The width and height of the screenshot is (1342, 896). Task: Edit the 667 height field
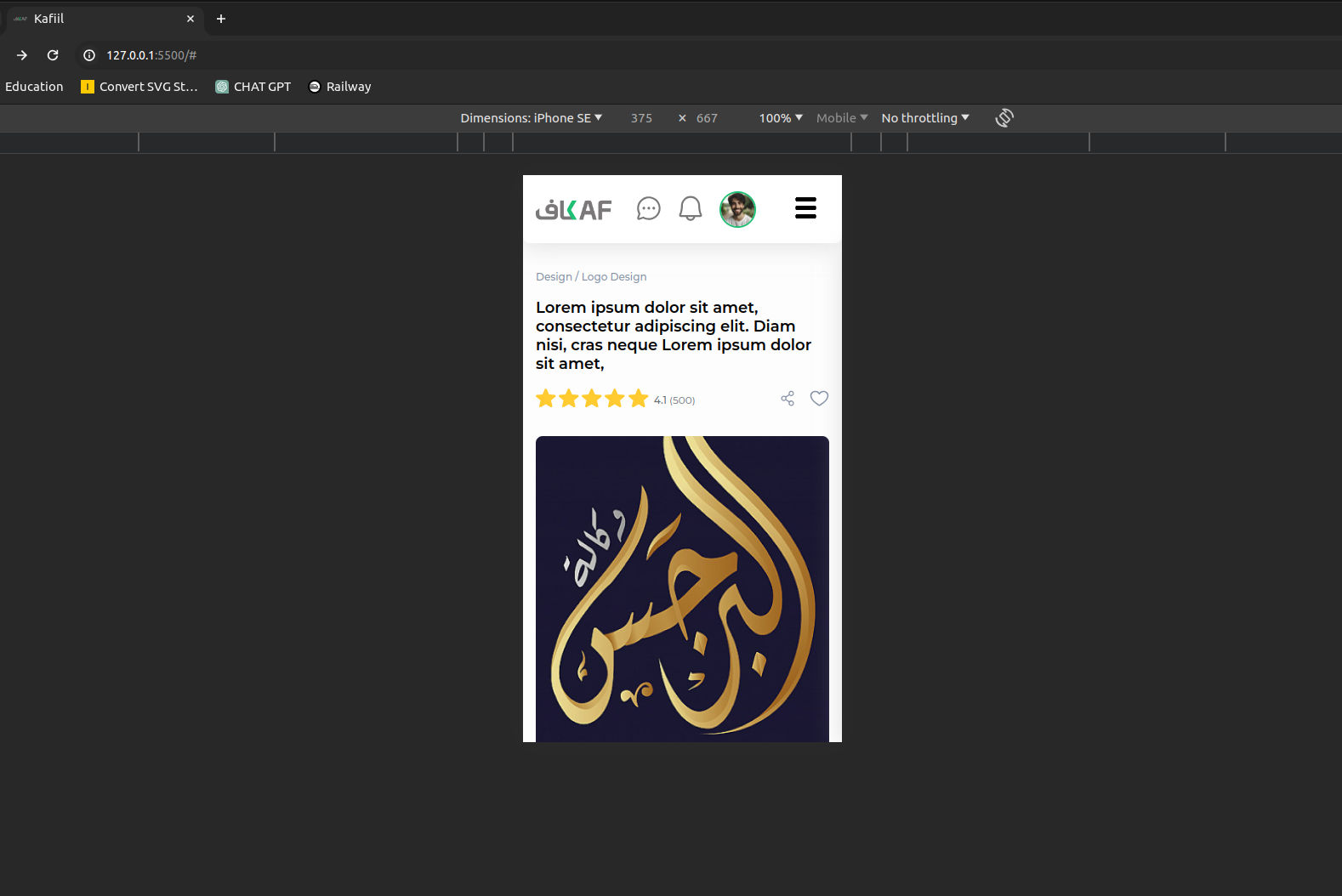click(707, 118)
